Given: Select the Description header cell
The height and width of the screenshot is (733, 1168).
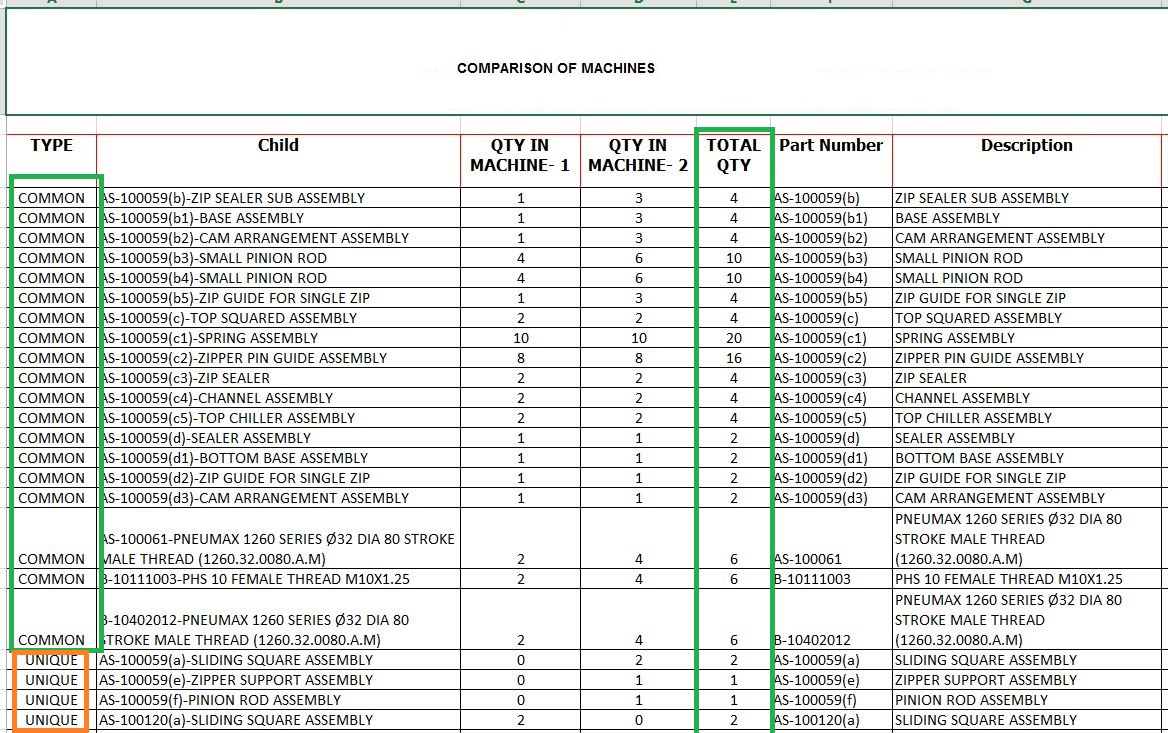Looking at the screenshot, I should click(x=1026, y=161).
